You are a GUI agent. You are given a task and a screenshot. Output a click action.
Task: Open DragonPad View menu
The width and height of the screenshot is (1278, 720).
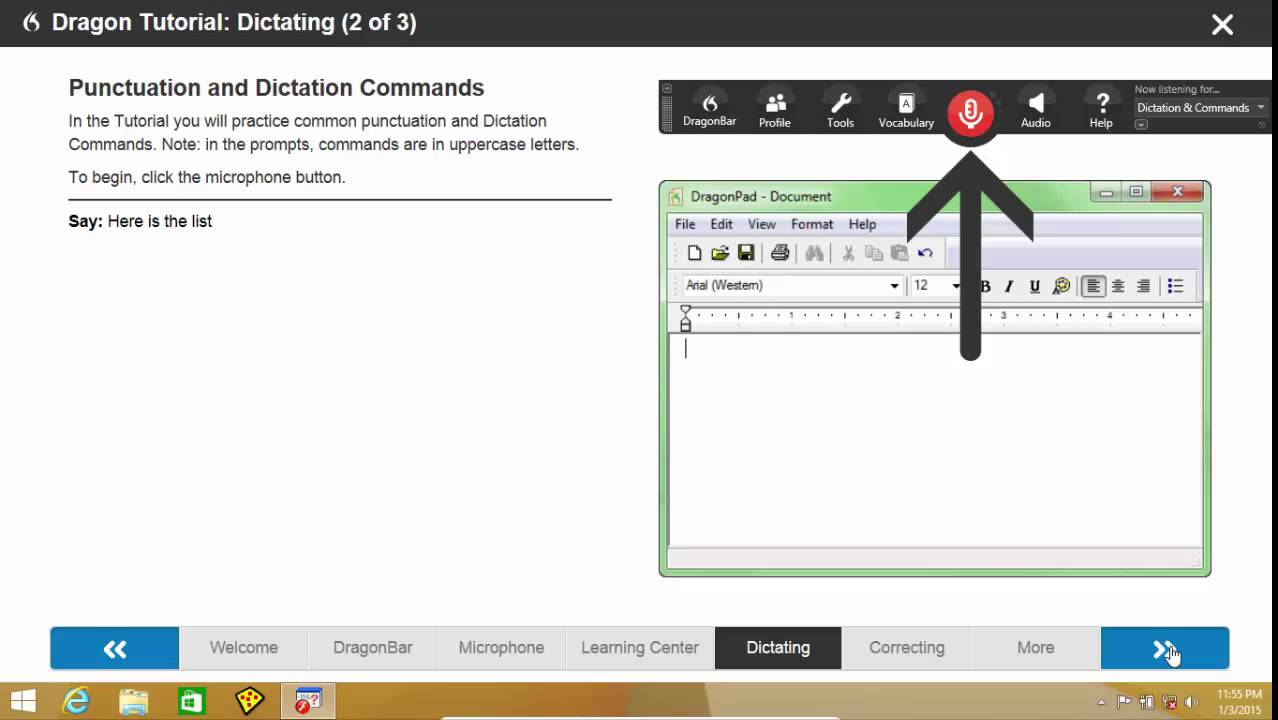(x=762, y=224)
